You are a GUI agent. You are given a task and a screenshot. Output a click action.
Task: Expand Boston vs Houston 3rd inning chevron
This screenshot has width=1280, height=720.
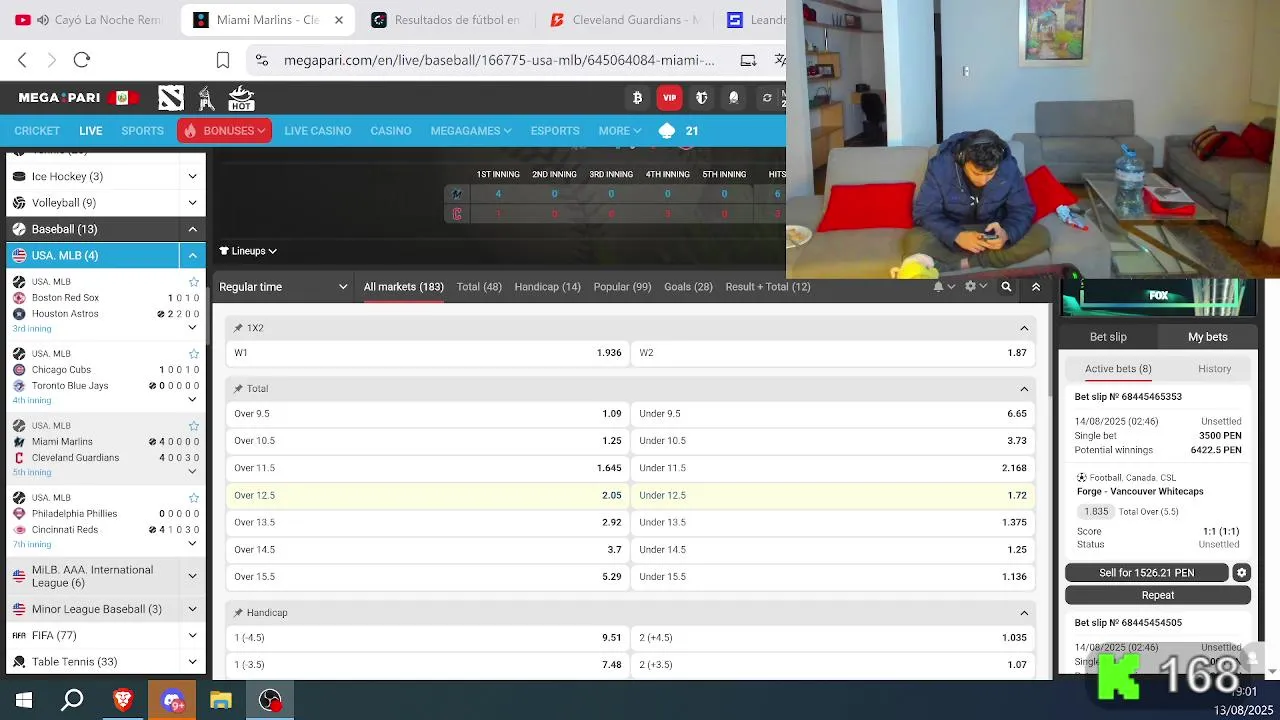tap(192, 328)
